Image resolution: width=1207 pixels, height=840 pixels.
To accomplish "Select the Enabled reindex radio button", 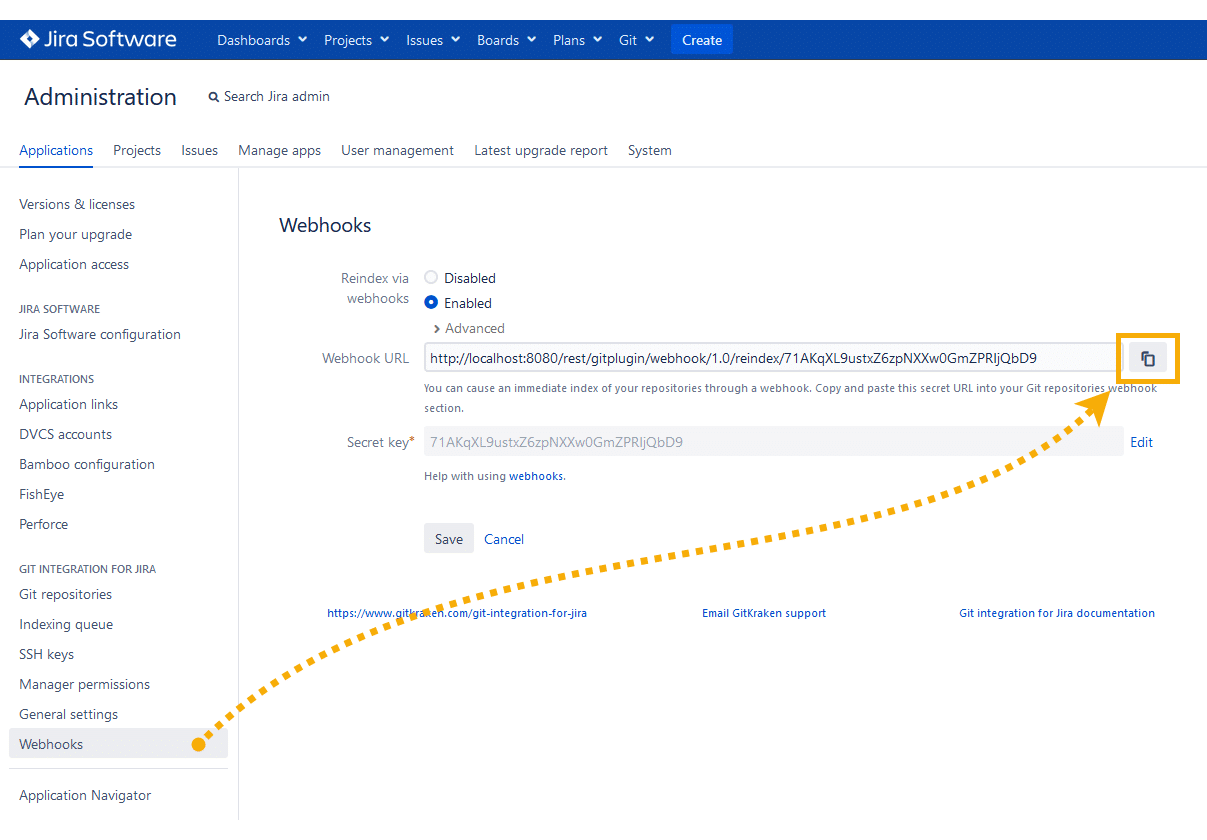I will coord(431,302).
